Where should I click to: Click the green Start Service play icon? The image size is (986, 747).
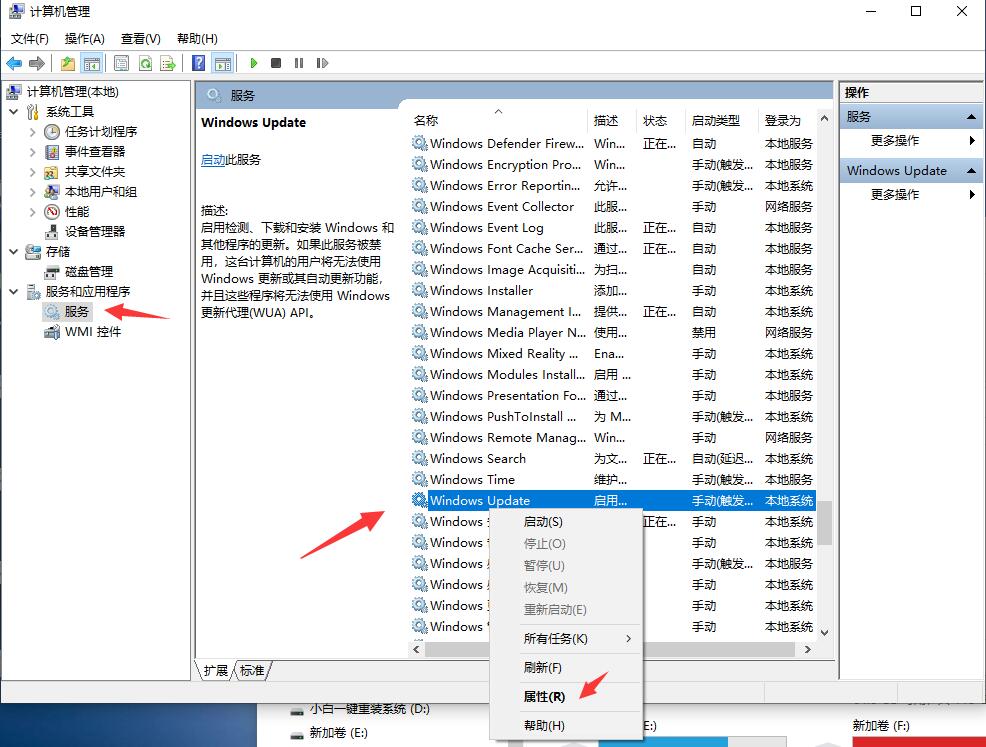(x=253, y=63)
